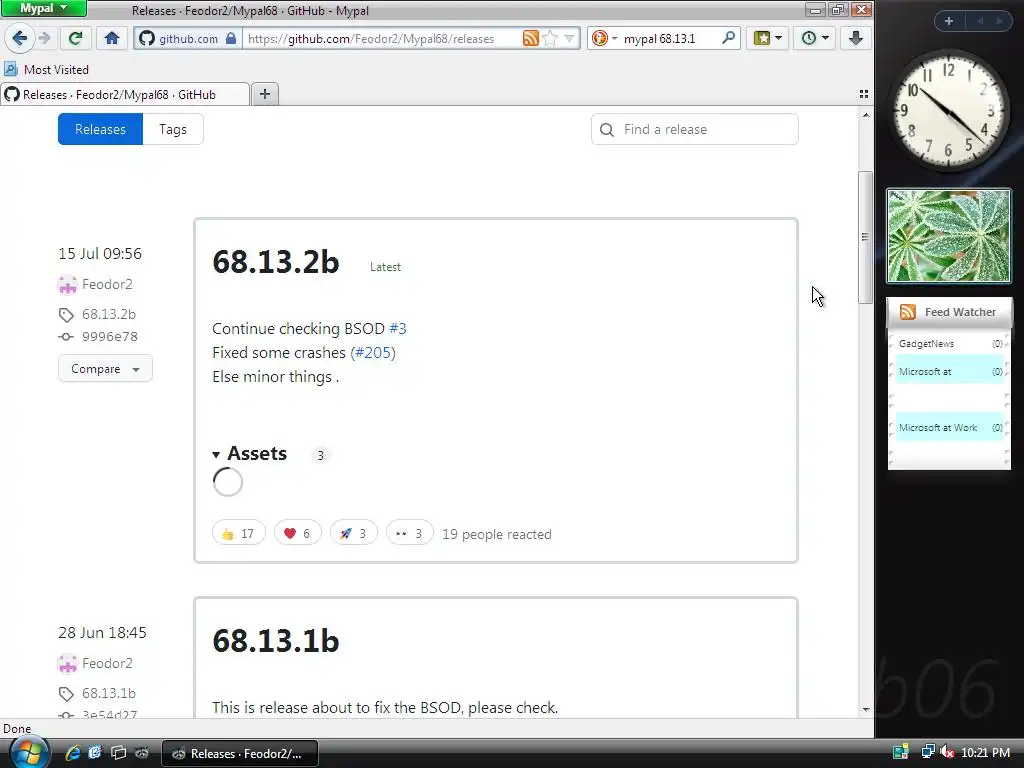Open the URL history dropdown arrow
The height and width of the screenshot is (768, 1024).
(569, 39)
